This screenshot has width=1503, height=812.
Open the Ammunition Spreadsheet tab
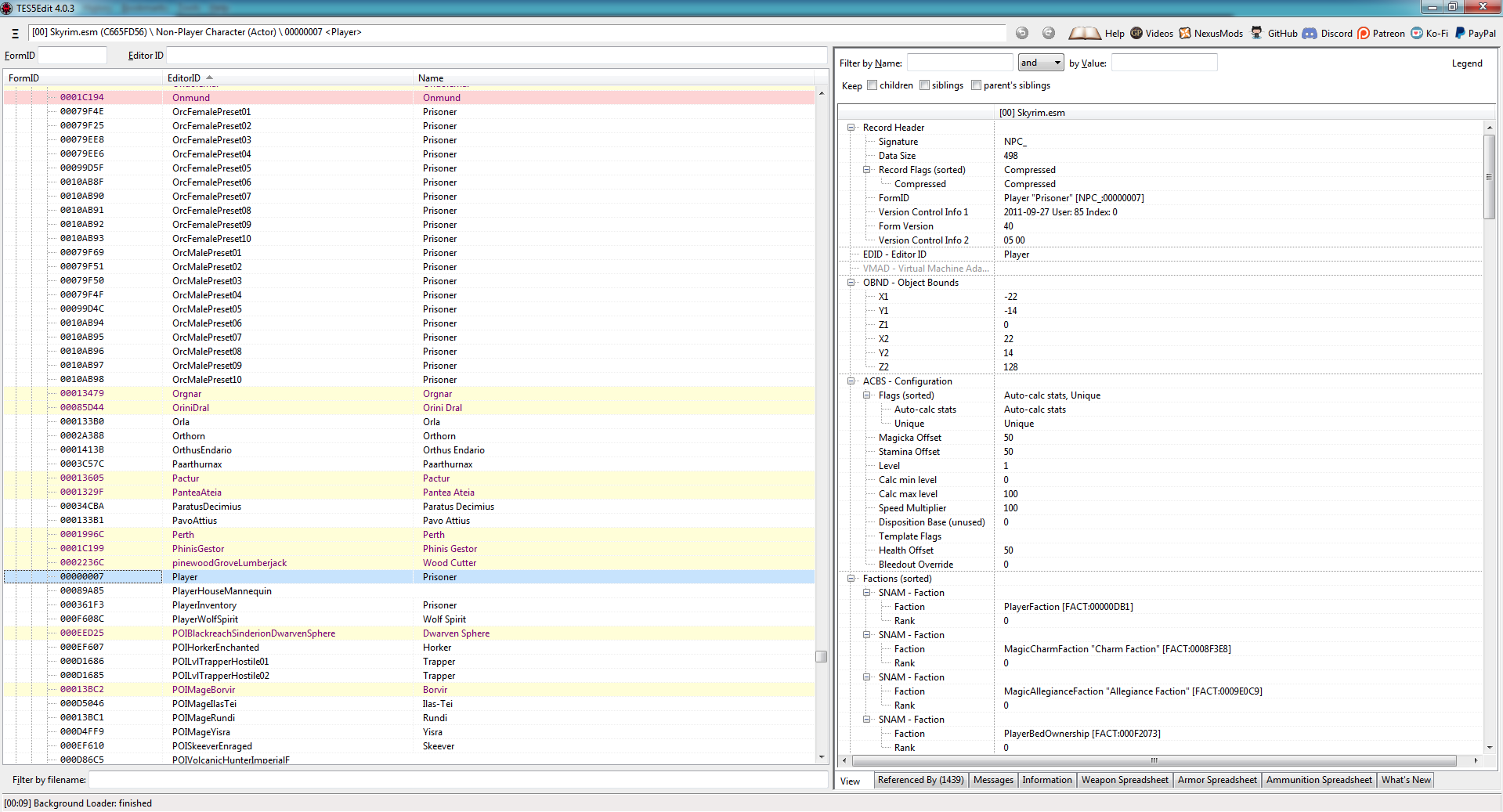(x=1319, y=780)
